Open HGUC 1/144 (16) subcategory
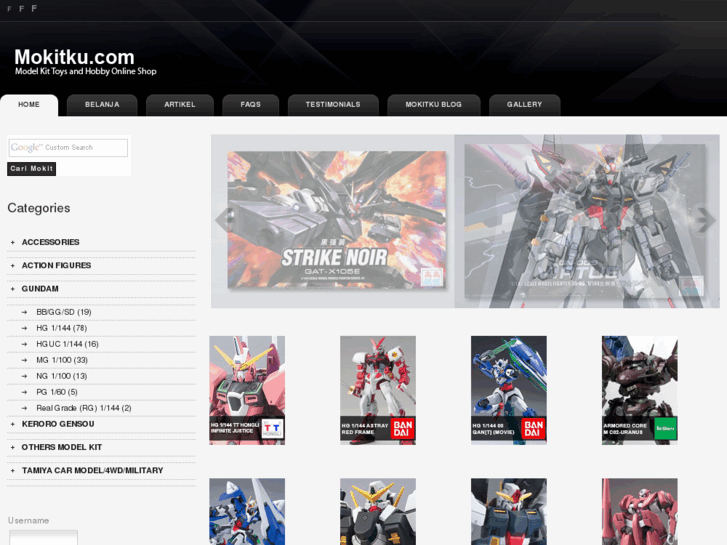Image resolution: width=727 pixels, height=545 pixels. pos(67,344)
